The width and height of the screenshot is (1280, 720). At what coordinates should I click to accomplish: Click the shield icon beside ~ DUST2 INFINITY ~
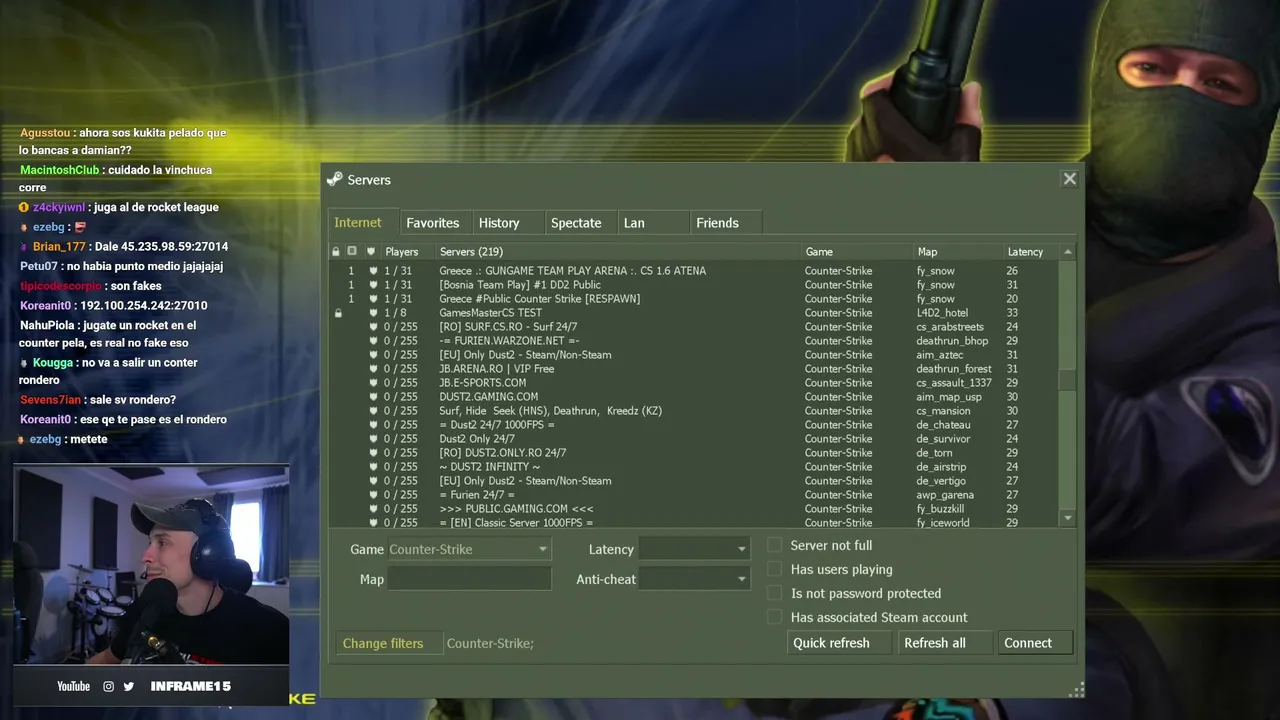point(373,467)
